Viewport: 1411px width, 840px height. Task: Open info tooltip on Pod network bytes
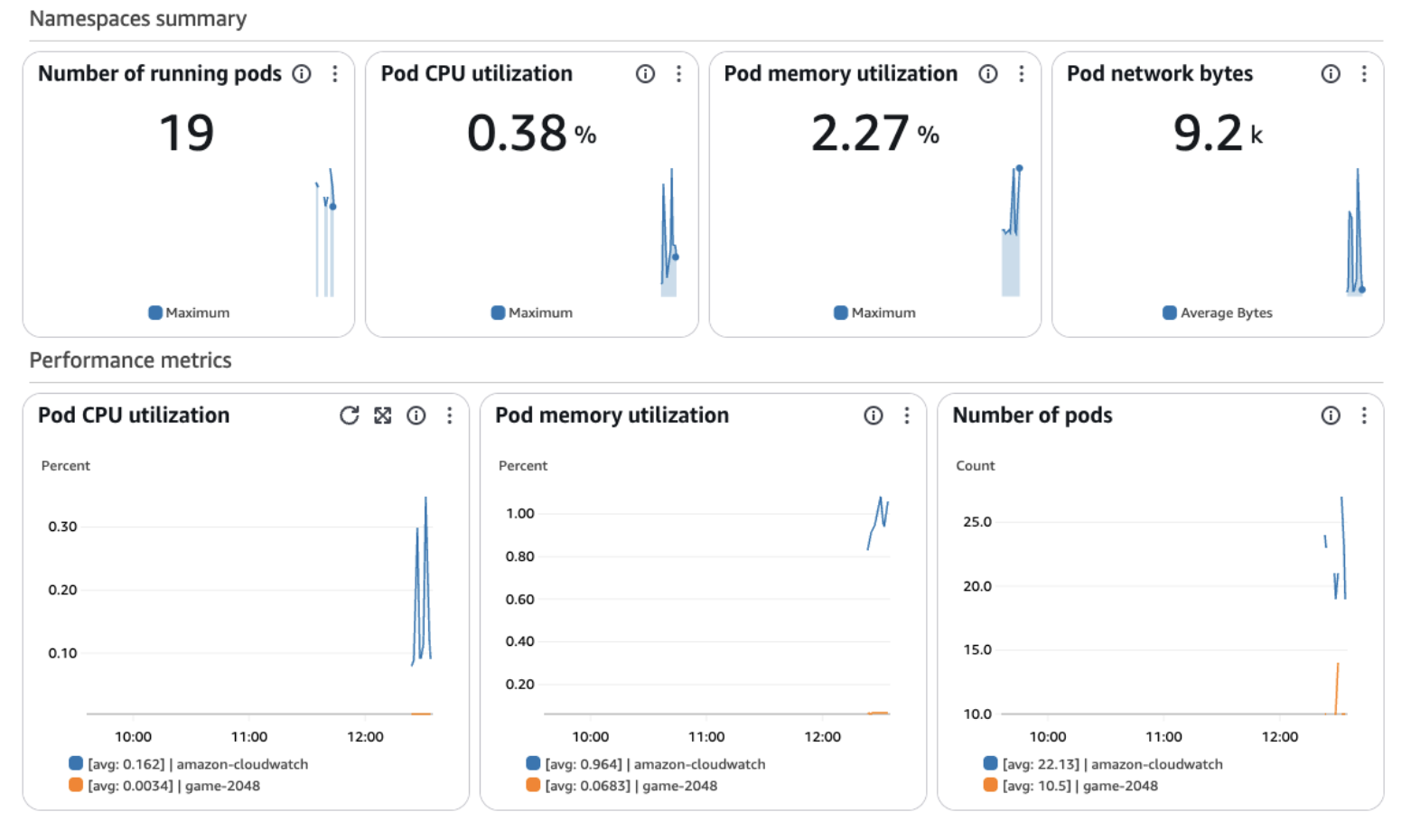point(1331,74)
